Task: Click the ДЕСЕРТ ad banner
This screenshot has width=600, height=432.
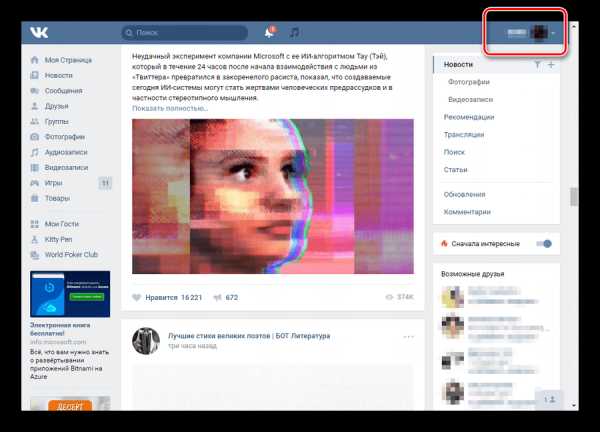Action: 70,404
